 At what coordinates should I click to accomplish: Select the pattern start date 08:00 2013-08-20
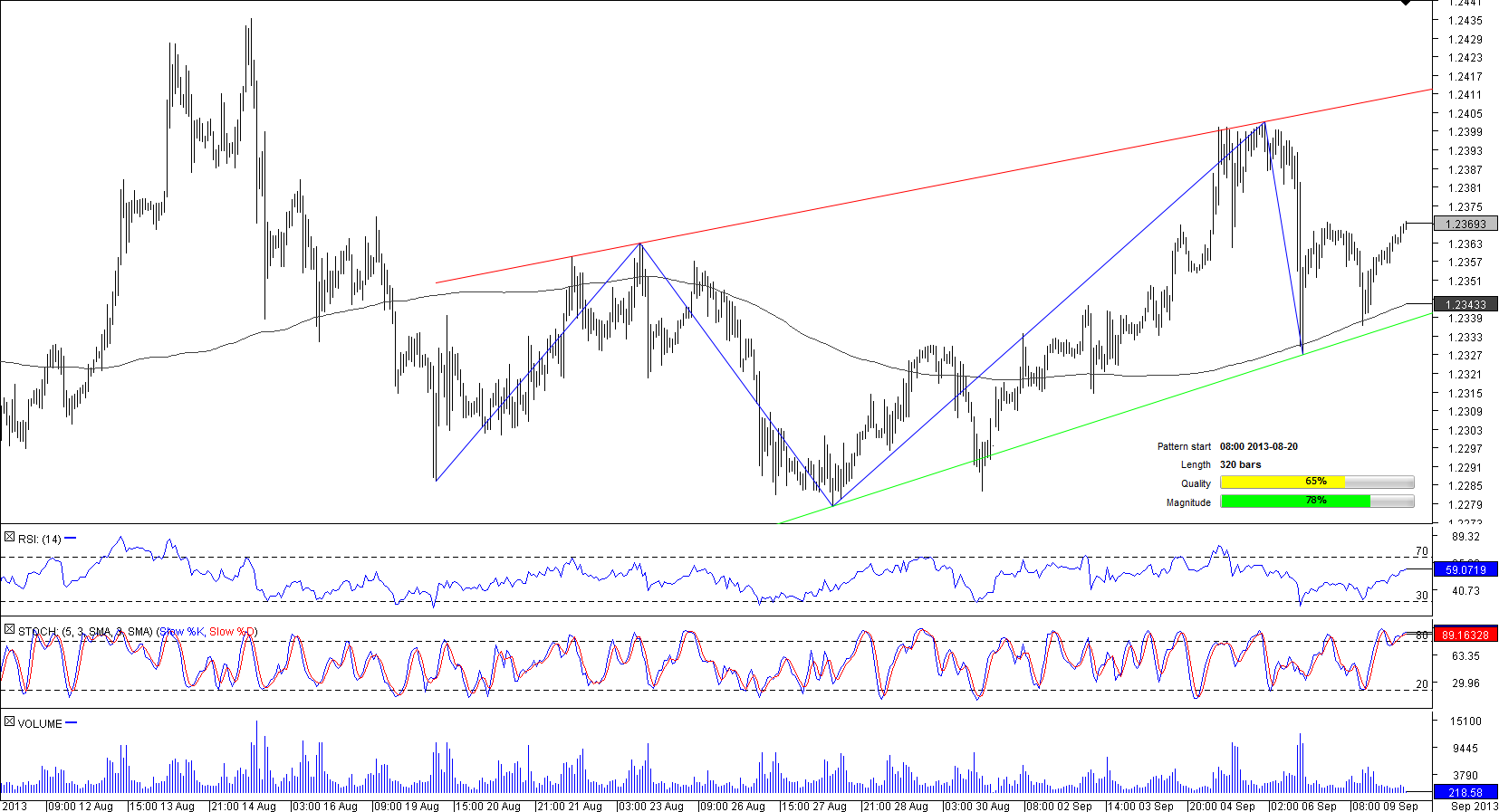[1259, 447]
